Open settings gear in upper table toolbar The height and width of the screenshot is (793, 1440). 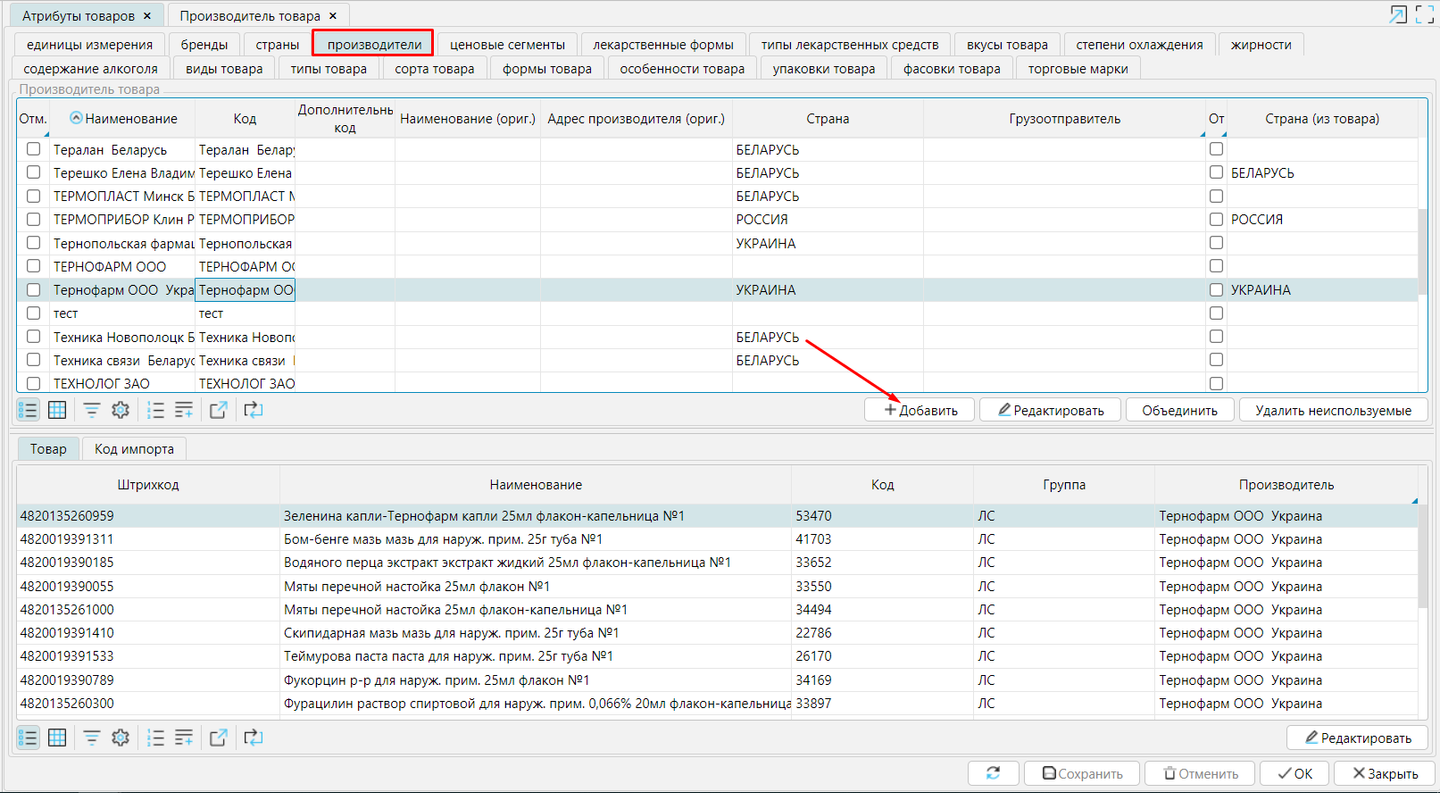coord(120,409)
